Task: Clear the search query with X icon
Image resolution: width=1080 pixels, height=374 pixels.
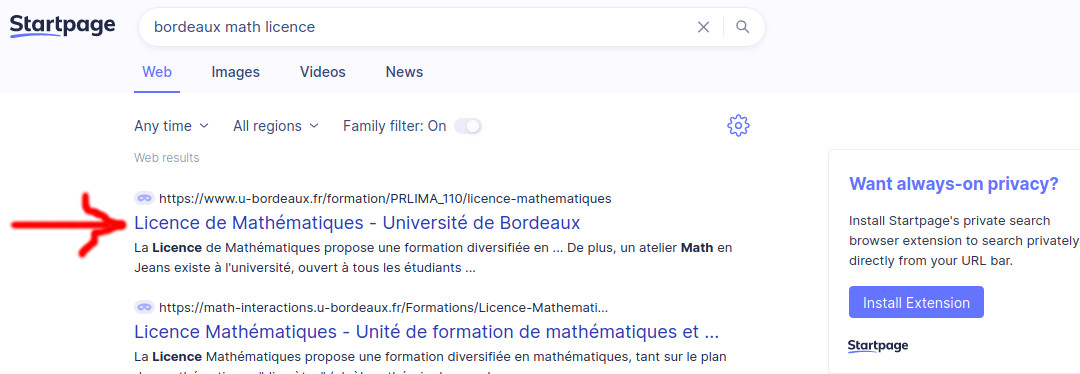Action: 703,27
